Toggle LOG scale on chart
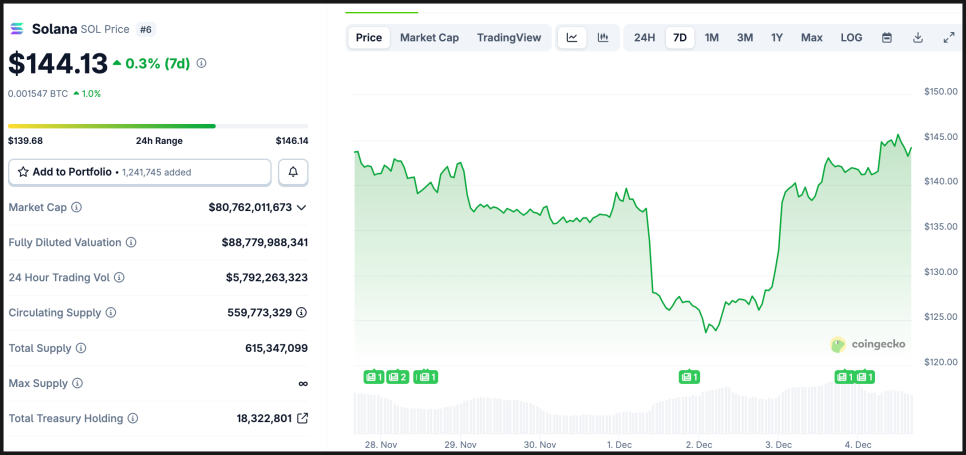Viewport: 966px width, 455px height. 851,38
